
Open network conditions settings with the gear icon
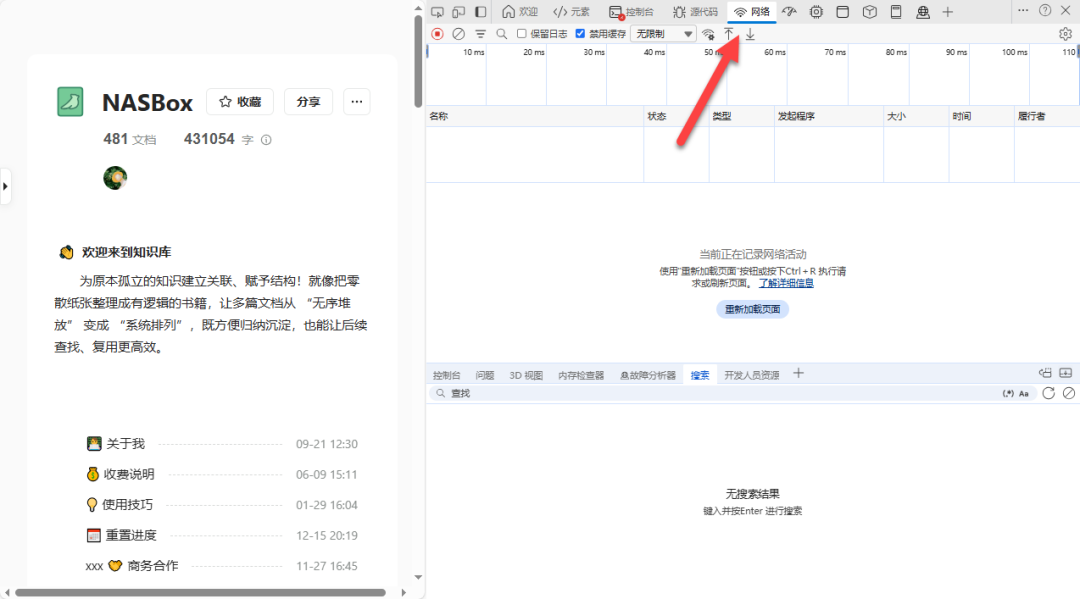tap(1065, 33)
